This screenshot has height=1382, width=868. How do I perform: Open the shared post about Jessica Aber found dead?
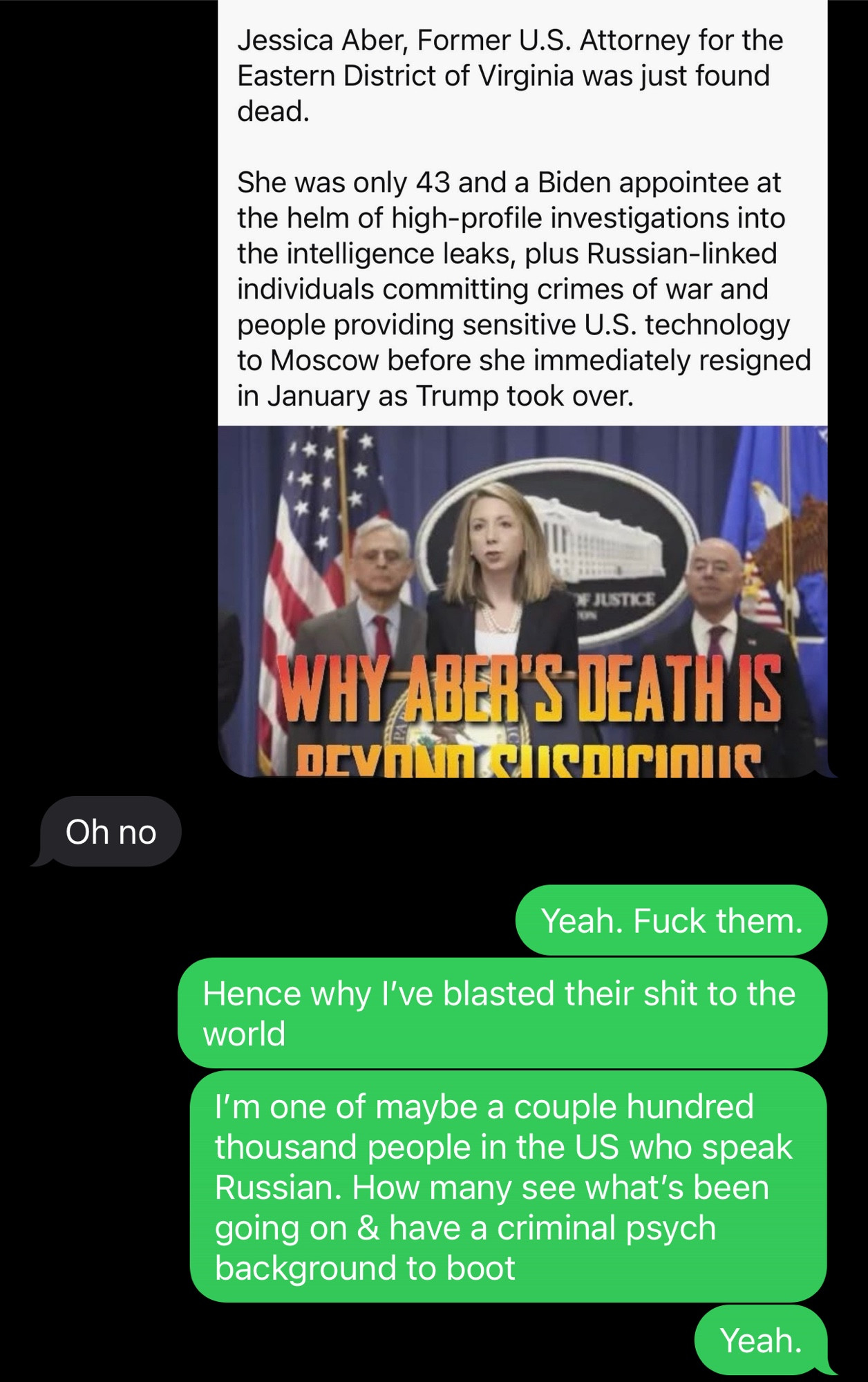(x=522, y=387)
